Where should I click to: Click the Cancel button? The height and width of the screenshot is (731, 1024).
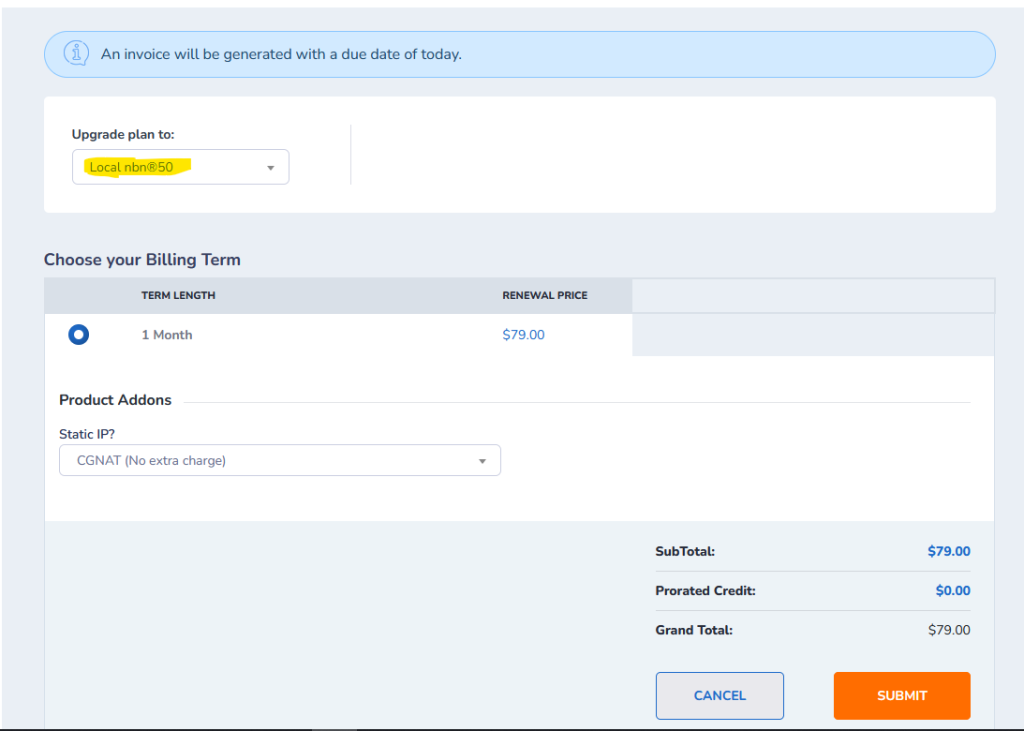pos(720,696)
